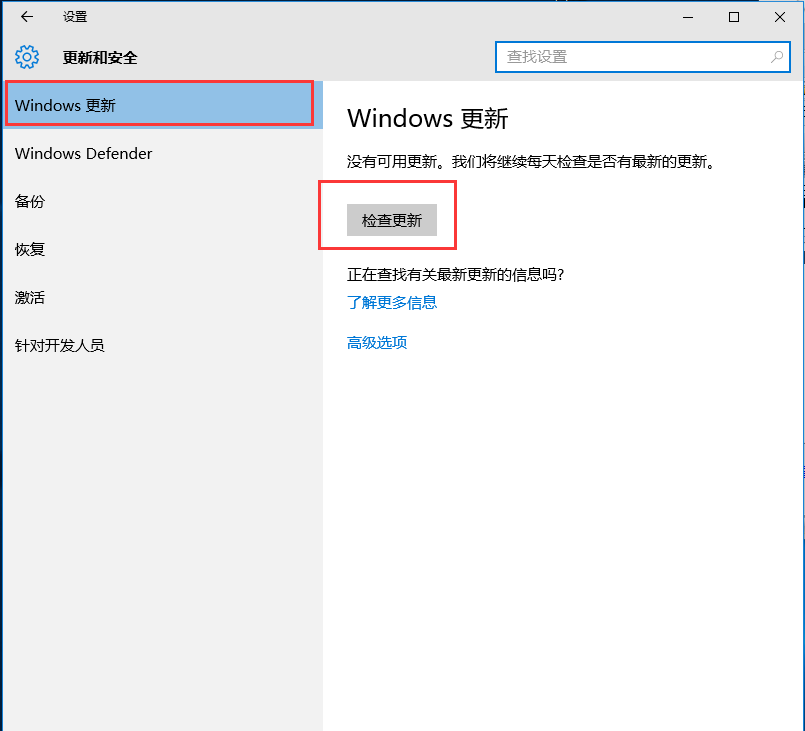This screenshot has height=731, width=805.
Task: Open the 备份 section
Action: [163, 201]
